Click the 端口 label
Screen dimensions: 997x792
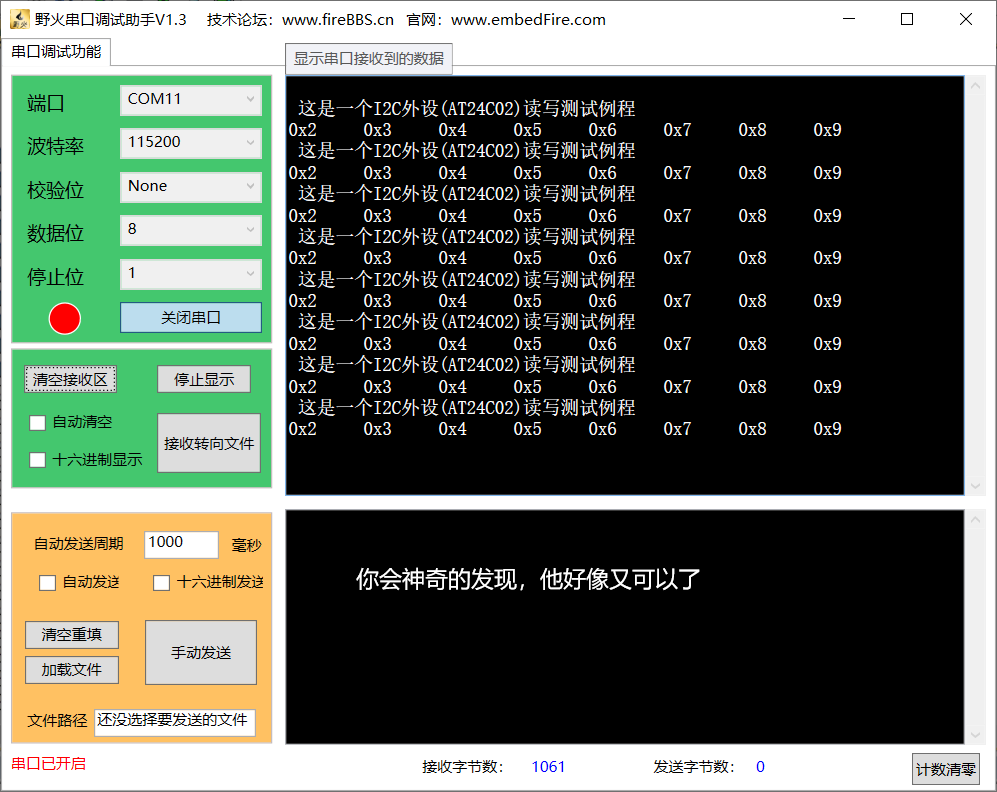coord(46,103)
